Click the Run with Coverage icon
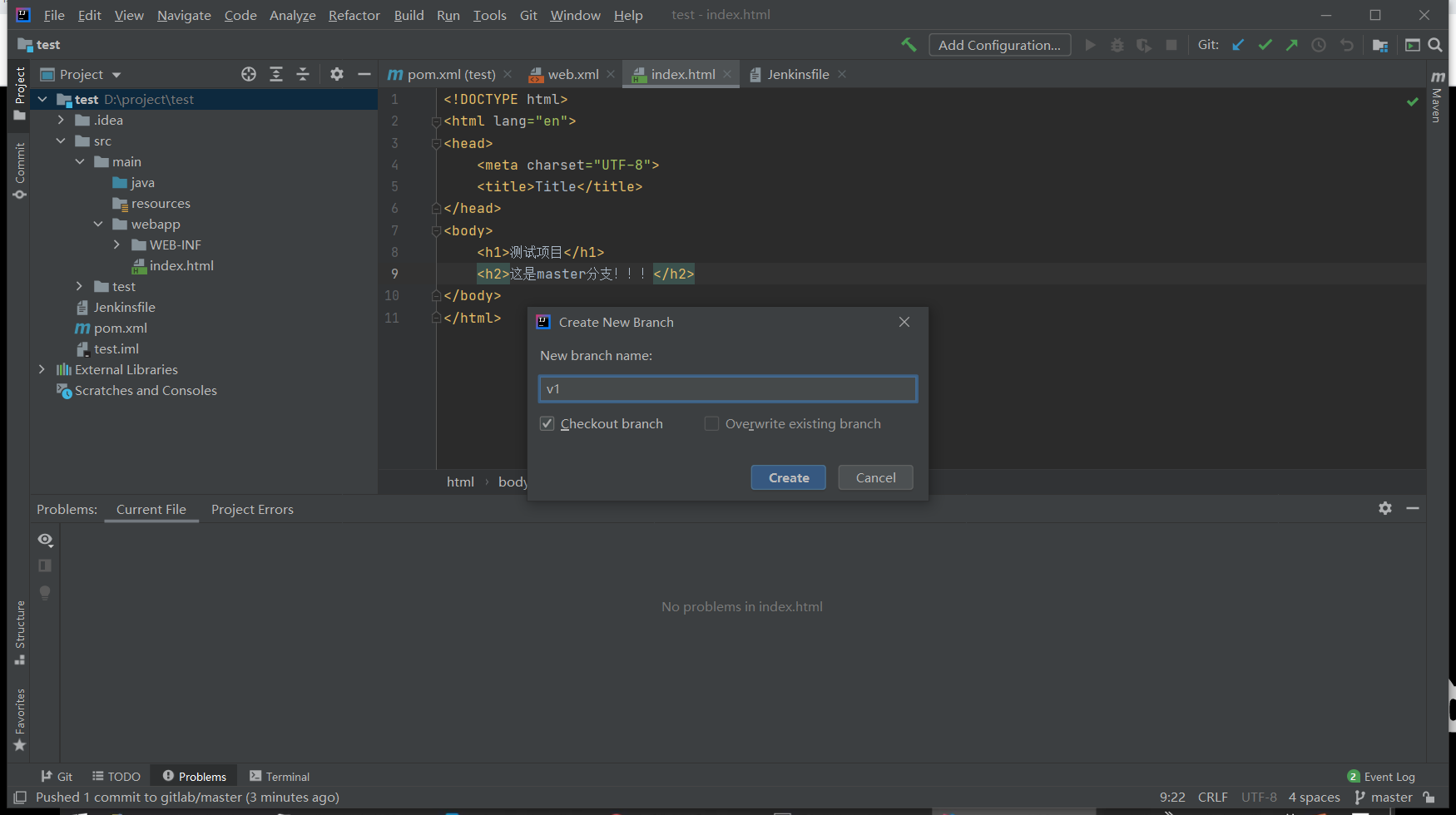Image resolution: width=1456 pixels, height=815 pixels. [x=1144, y=45]
